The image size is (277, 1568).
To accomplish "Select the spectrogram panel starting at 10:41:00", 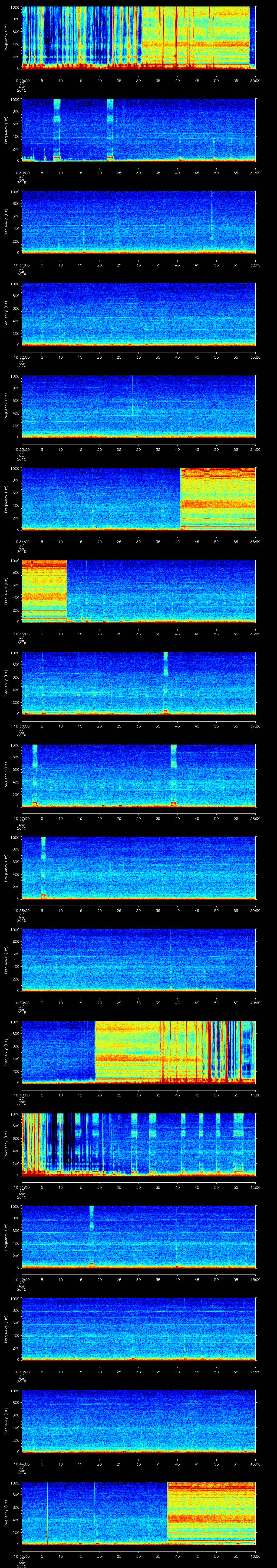I will [138, 1144].
